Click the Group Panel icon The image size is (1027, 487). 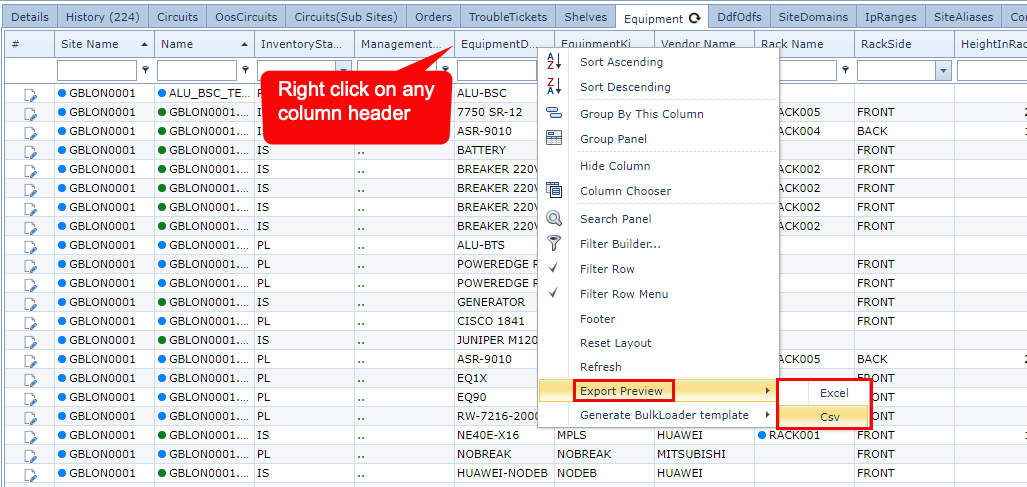(x=554, y=139)
